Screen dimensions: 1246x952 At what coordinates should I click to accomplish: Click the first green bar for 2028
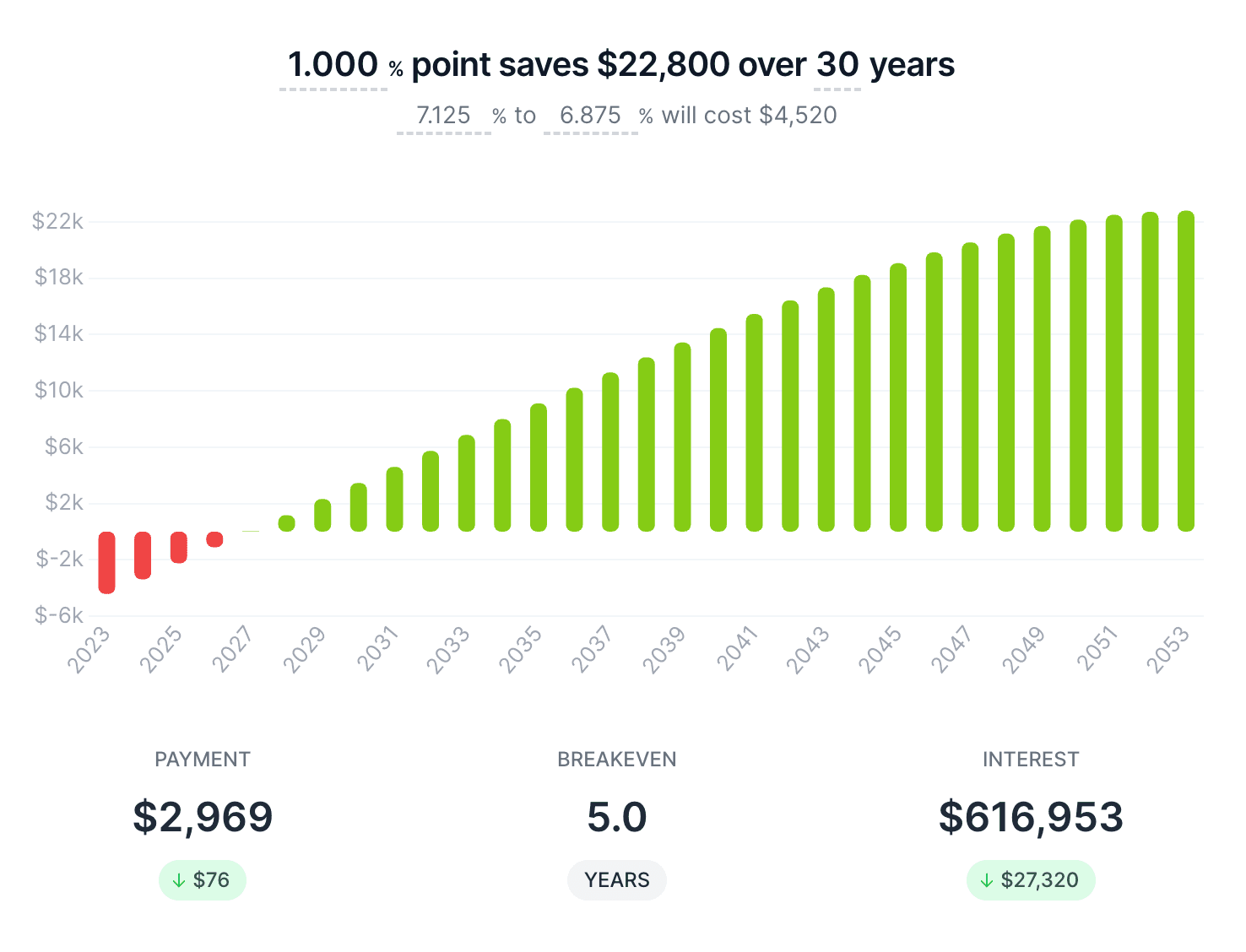287,523
